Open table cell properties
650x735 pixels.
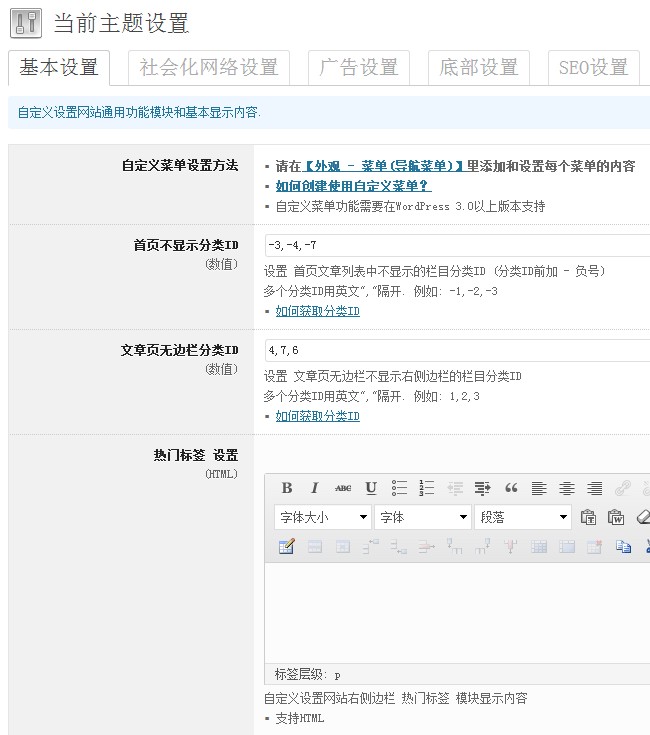click(x=343, y=547)
